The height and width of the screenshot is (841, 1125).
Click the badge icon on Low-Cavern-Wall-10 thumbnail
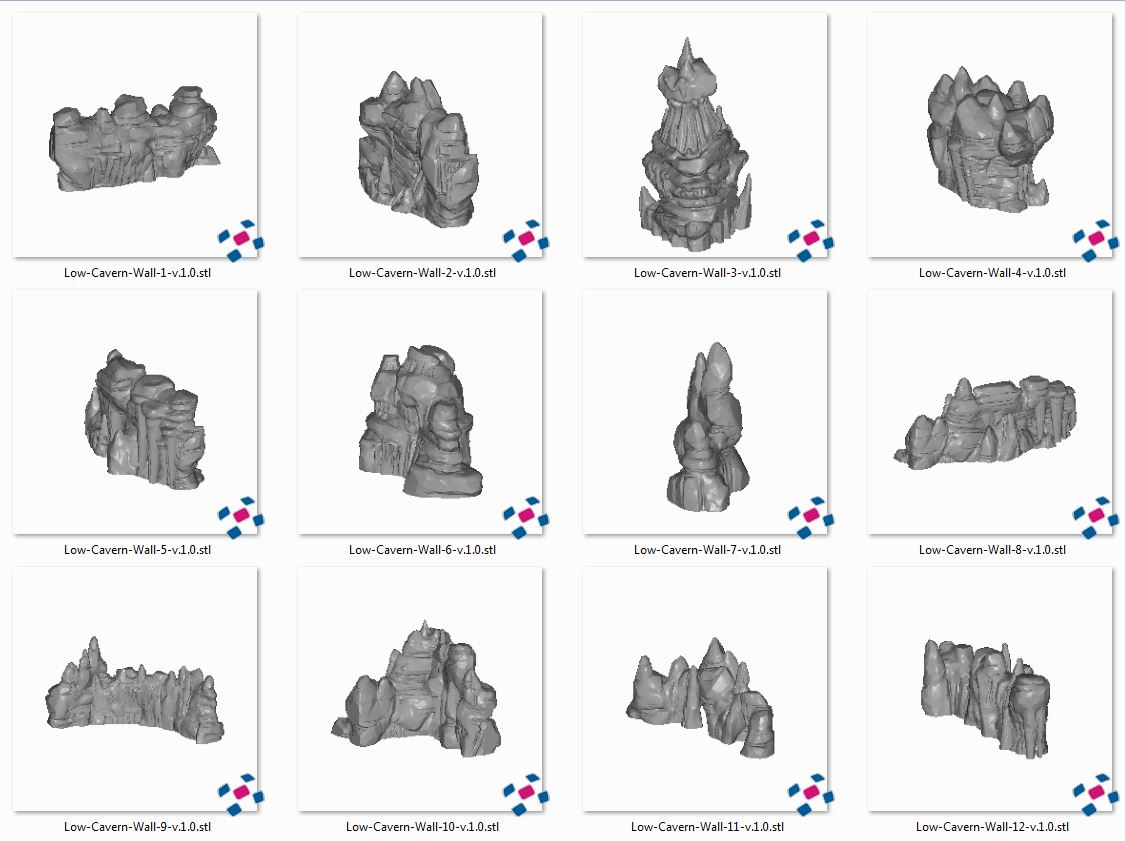click(525, 793)
